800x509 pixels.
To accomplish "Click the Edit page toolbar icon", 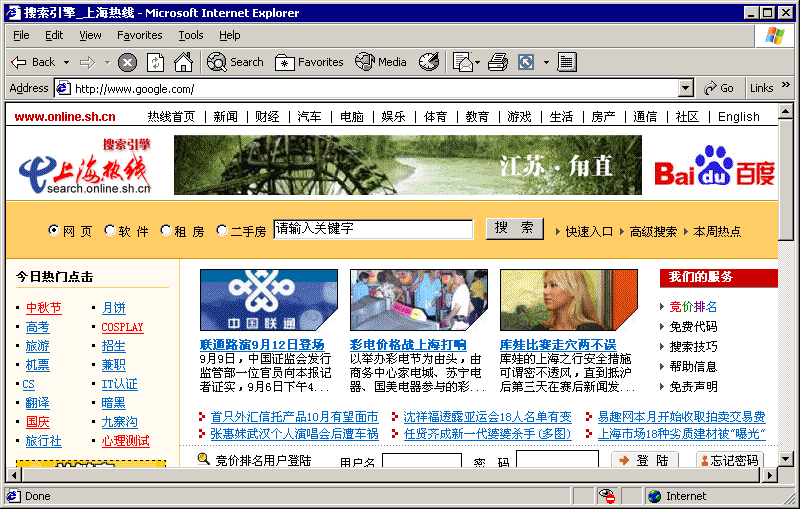I will 526,62.
